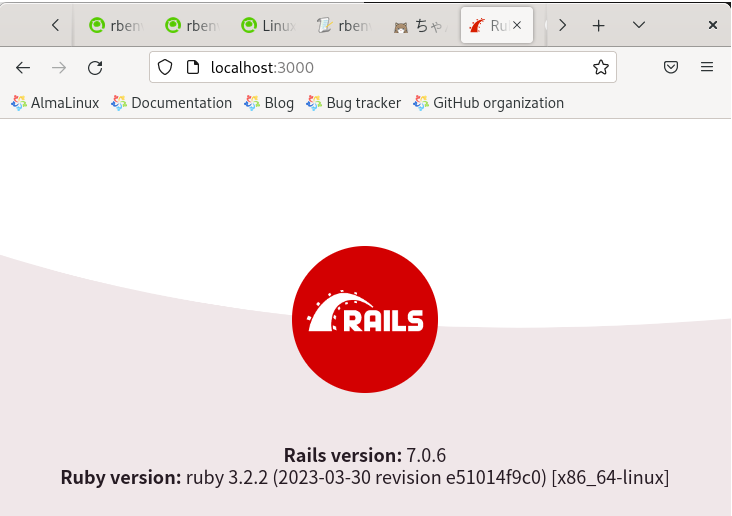This screenshot has height=516, width=732.
Task: Switch to the second rbenv tab
Action: coord(192,26)
